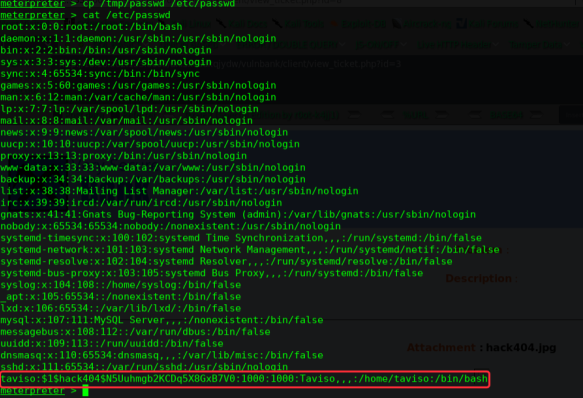Select the bin:x:2:2 passwd line
Viewport: 583px width, 398px height.
106,50
